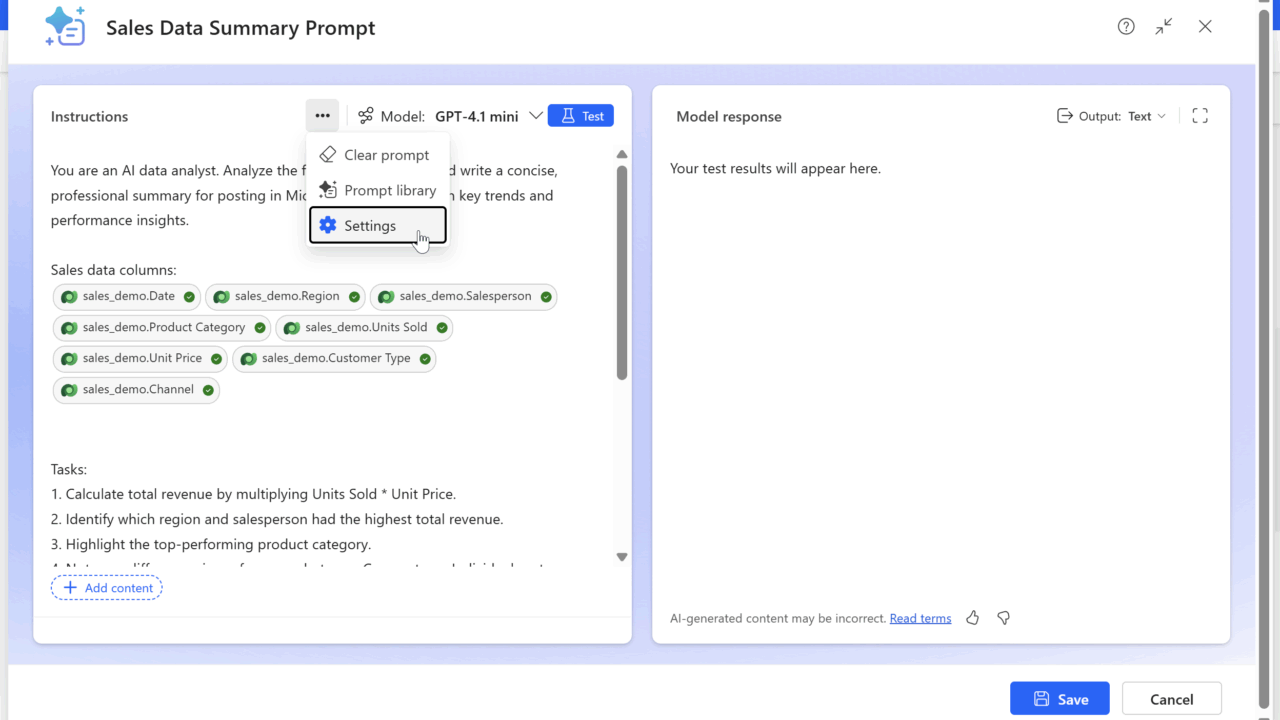
Task: Click the sales_demo.Product Category chip
Action: (162, 328)
